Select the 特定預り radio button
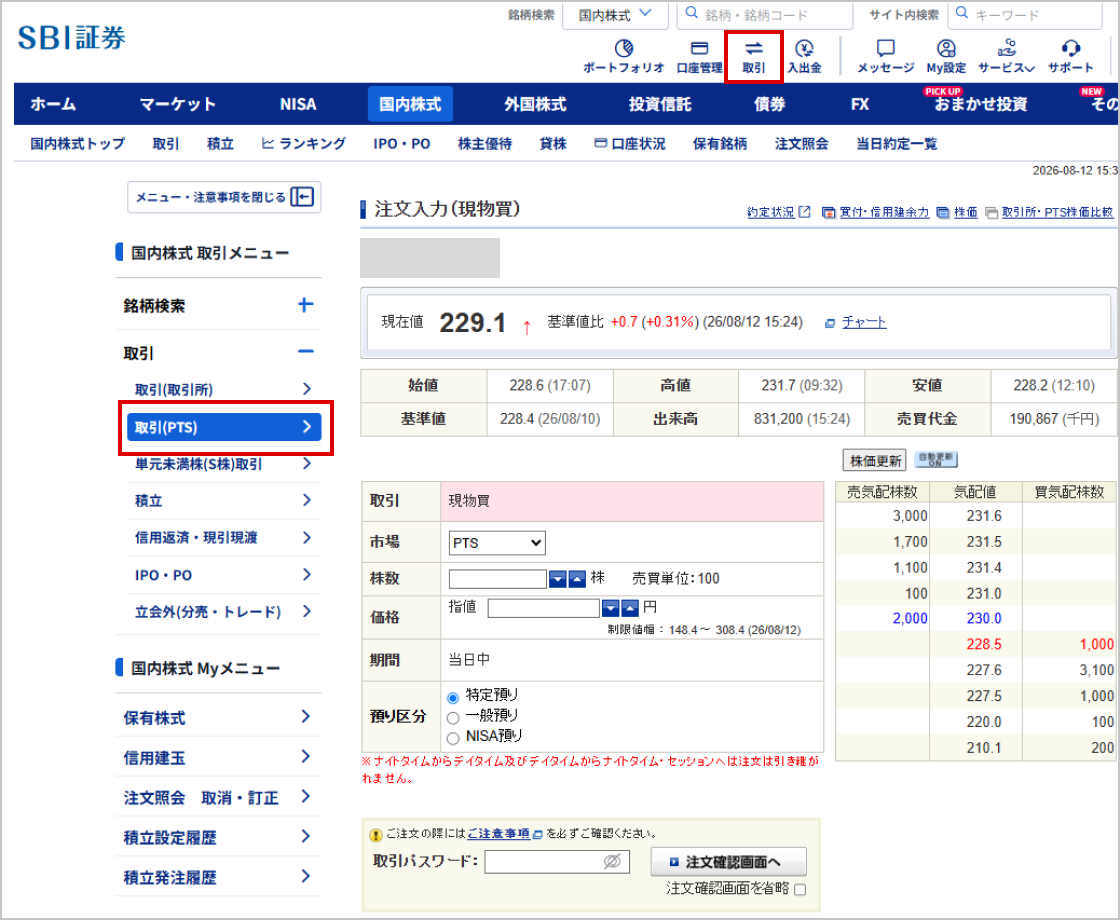1120x920 pixels. (453, 697)
